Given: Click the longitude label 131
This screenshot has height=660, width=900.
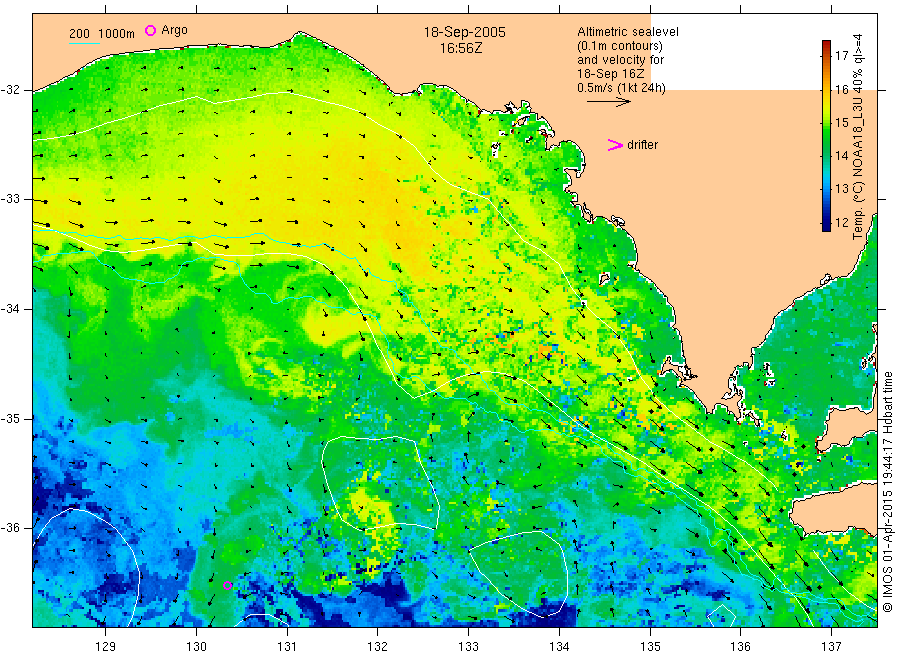Looking at the screenshot, I should 287,647.
